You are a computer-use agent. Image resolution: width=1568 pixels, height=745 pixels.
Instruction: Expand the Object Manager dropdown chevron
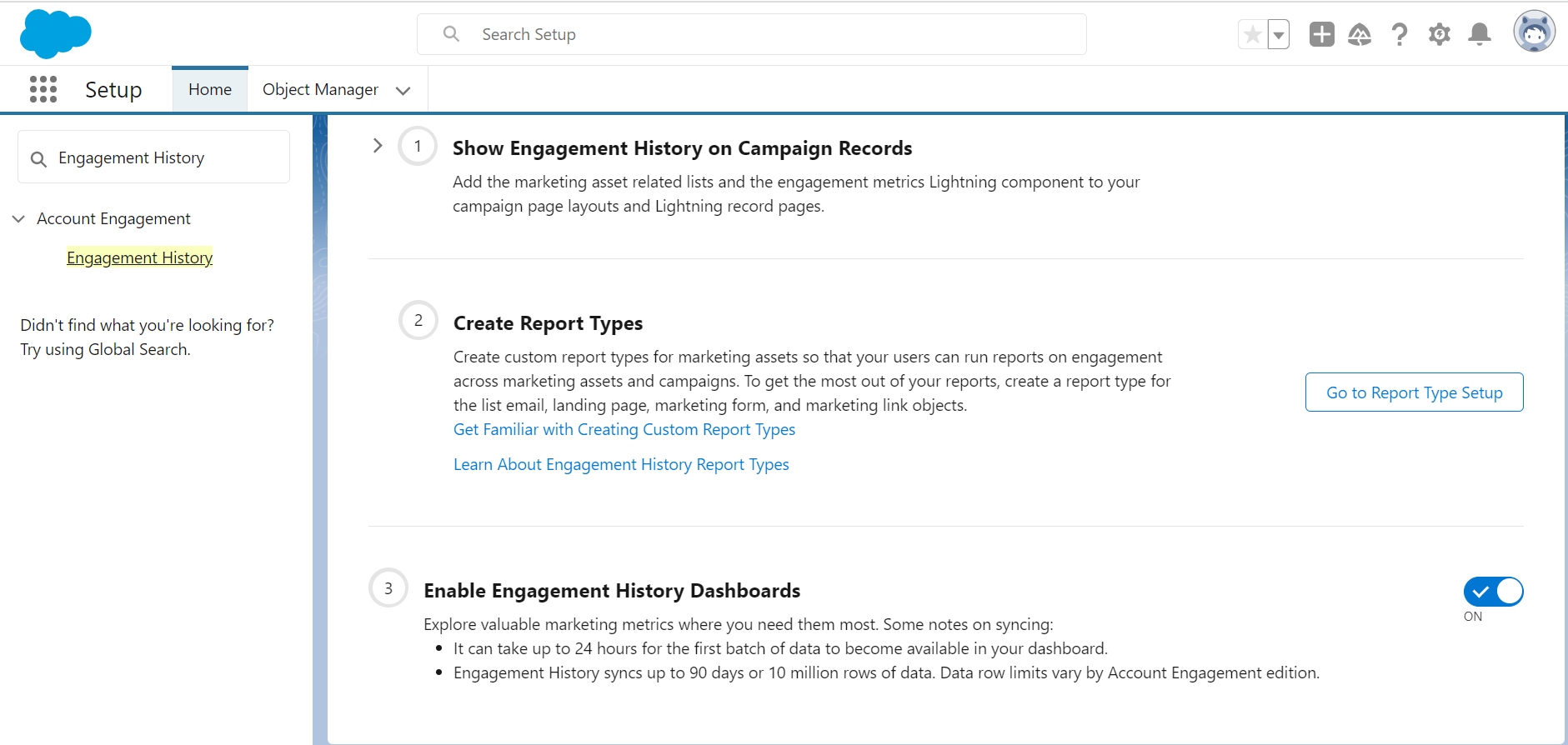[403, 90]
